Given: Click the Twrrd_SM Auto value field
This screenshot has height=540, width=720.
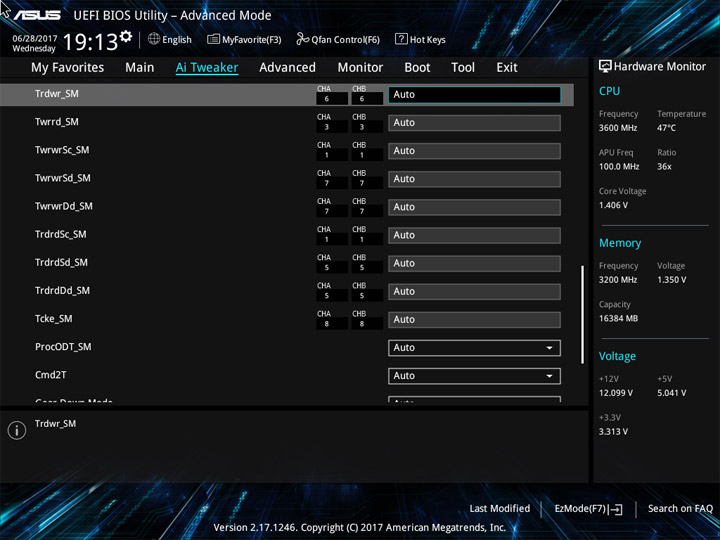Looking at the screenshot, I should coord(474,123).
